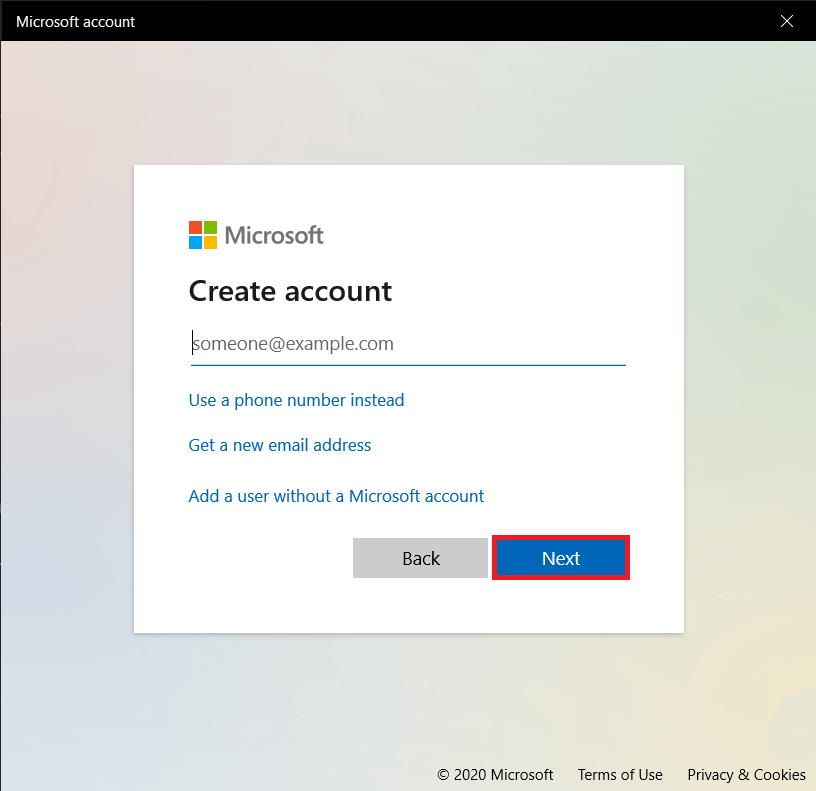Image resolution: width=816 pixels, height=791 pixels.
Task: Click the 2020 Microsoft copyright text
Action: pyautogui.click(x=495, y=775)
